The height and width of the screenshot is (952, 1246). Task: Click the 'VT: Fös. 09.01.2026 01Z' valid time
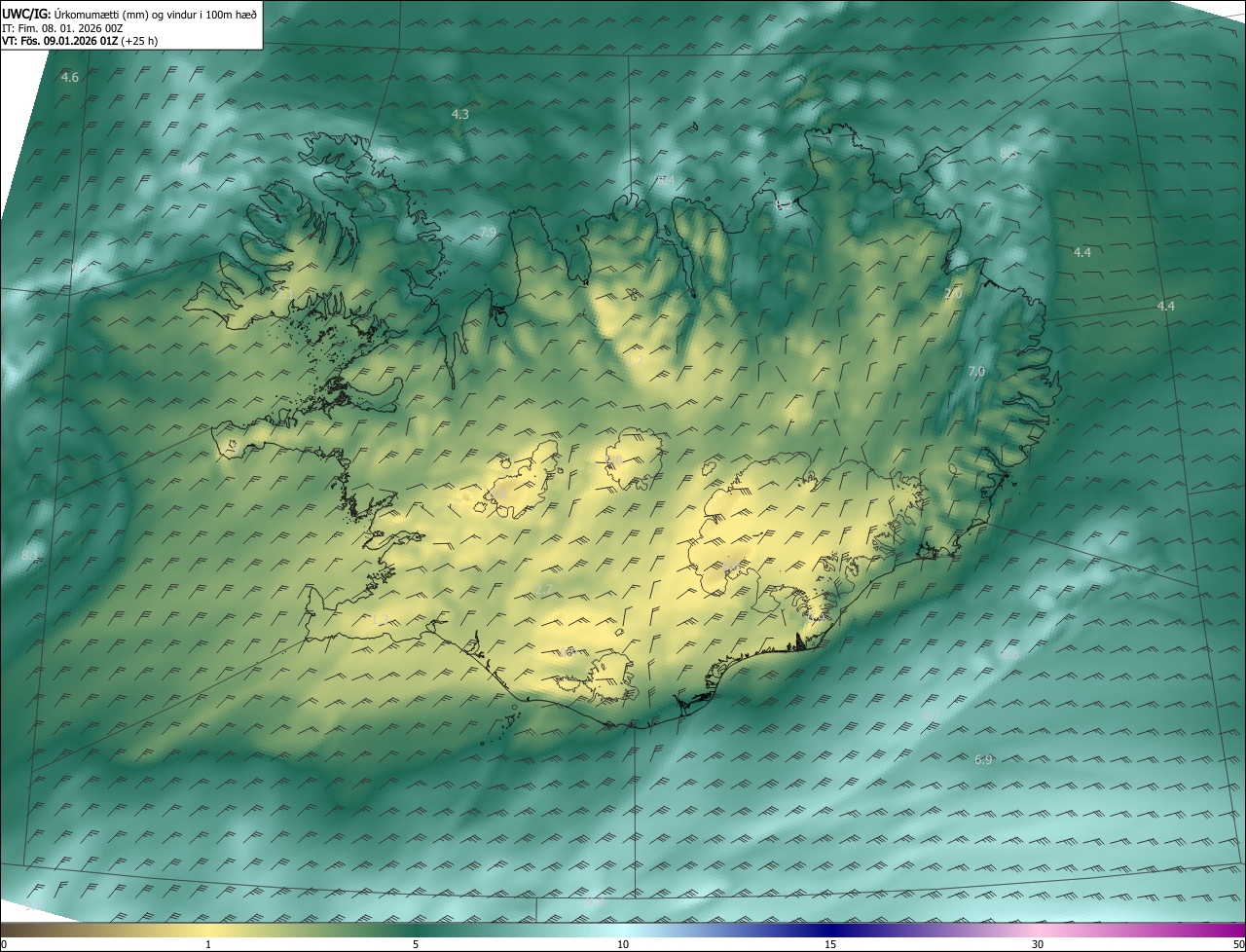(61, 41)
